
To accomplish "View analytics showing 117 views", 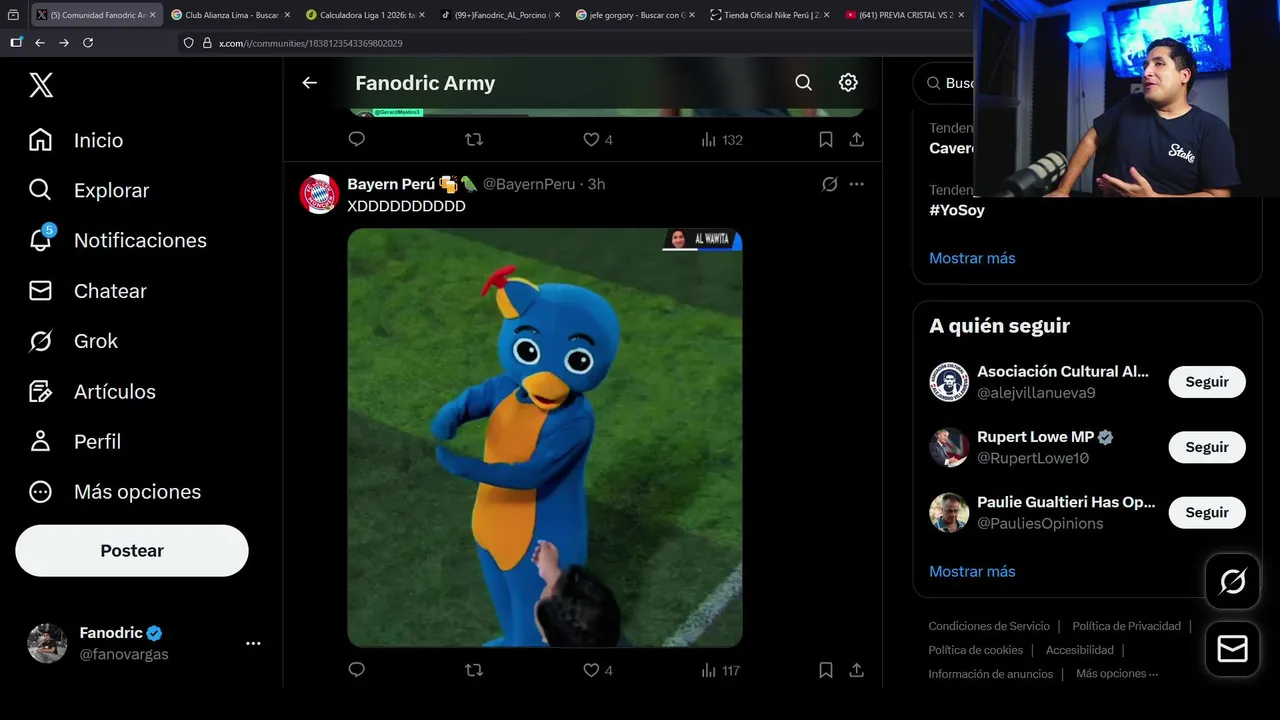I will coord(720,670).
